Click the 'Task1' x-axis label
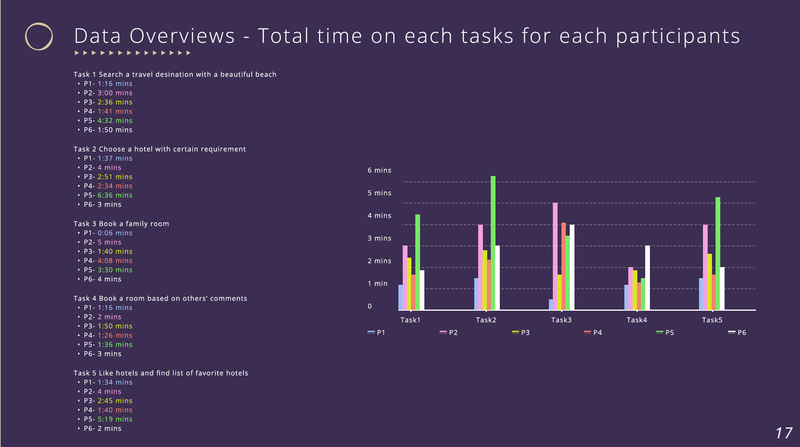800x447 pixels. 410,320
